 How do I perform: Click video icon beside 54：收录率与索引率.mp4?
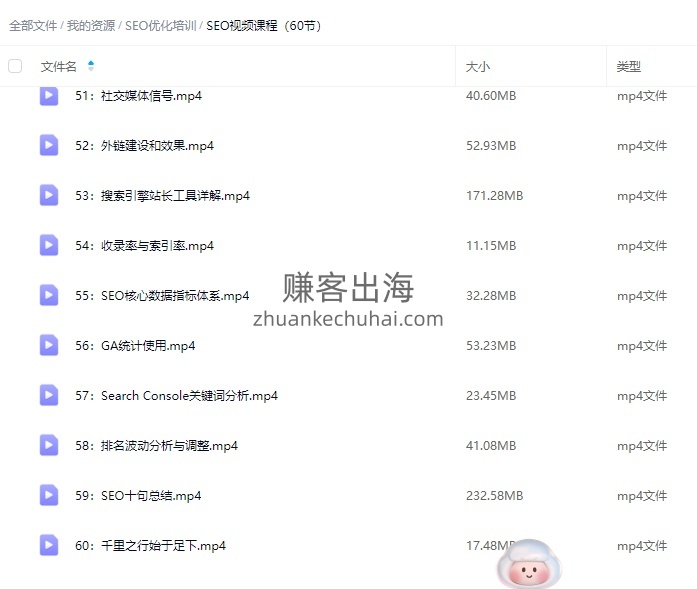pyautogui.click(x=49, y=246)
